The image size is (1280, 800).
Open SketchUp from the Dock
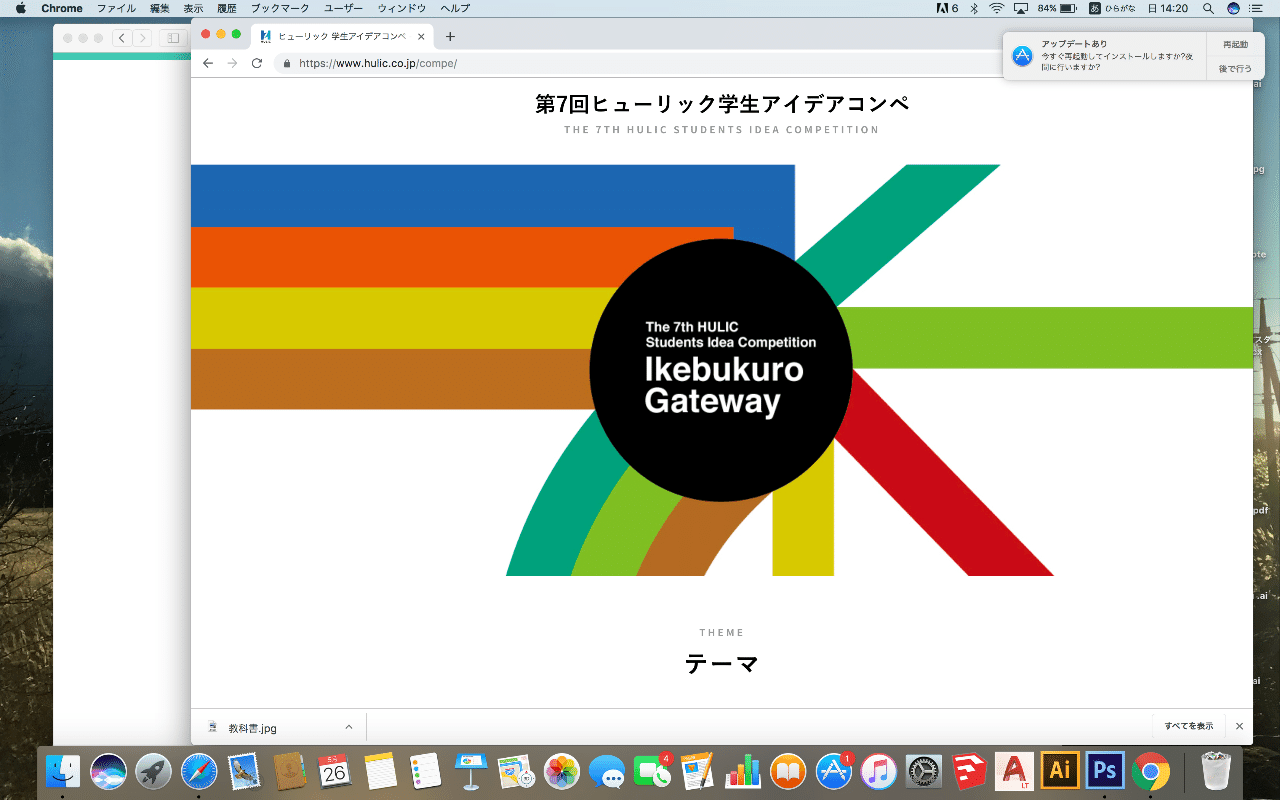pyautogui.click(x=969, y=771)
